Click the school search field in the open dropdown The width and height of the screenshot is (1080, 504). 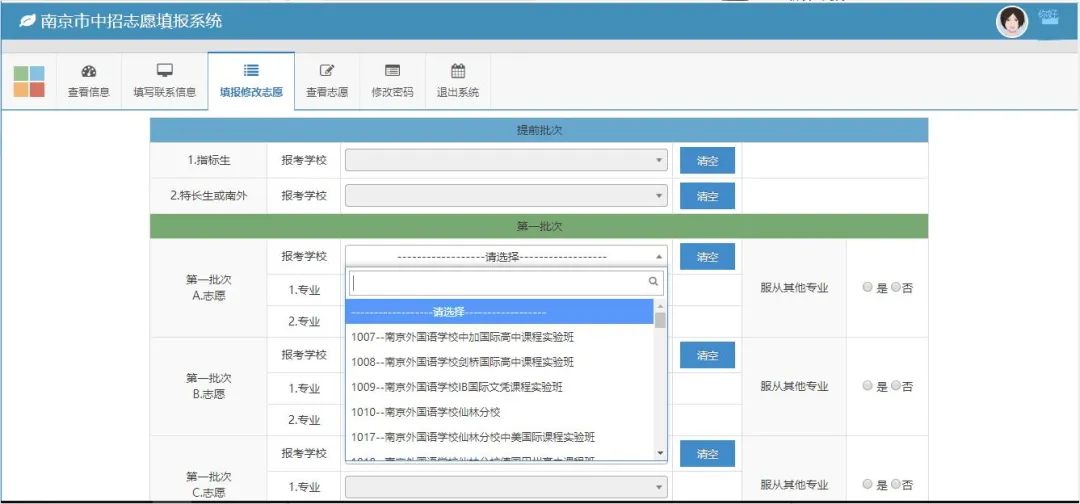[x=506, y=282]
